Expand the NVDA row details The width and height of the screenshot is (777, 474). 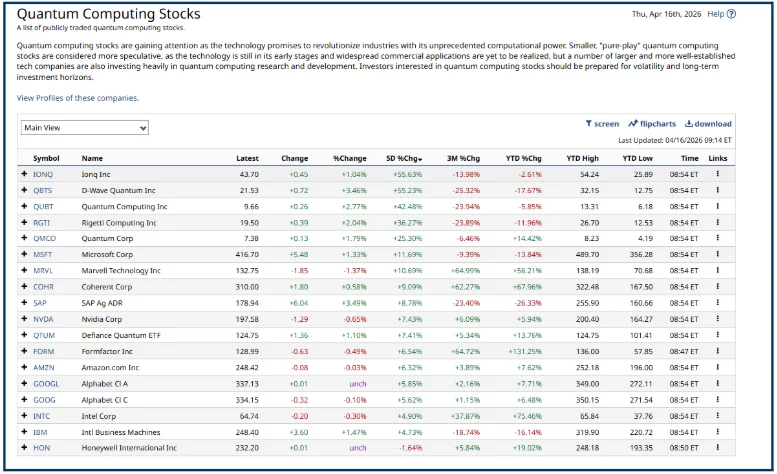pos(24,319)
